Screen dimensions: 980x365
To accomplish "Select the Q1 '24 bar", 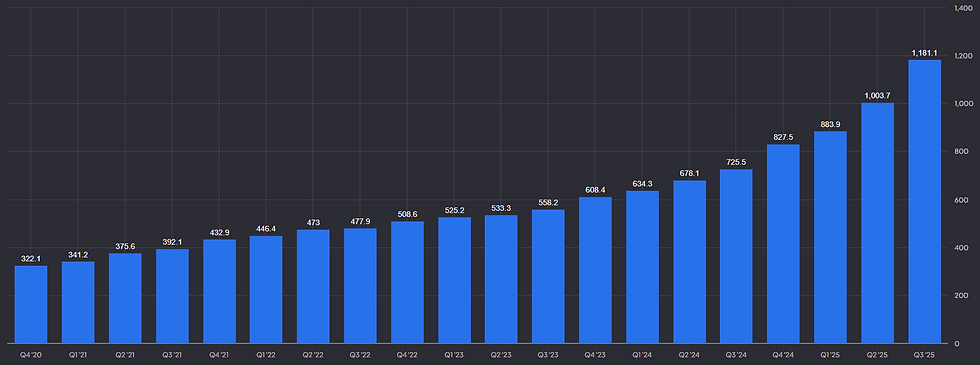I will click(x=642, y=267).
